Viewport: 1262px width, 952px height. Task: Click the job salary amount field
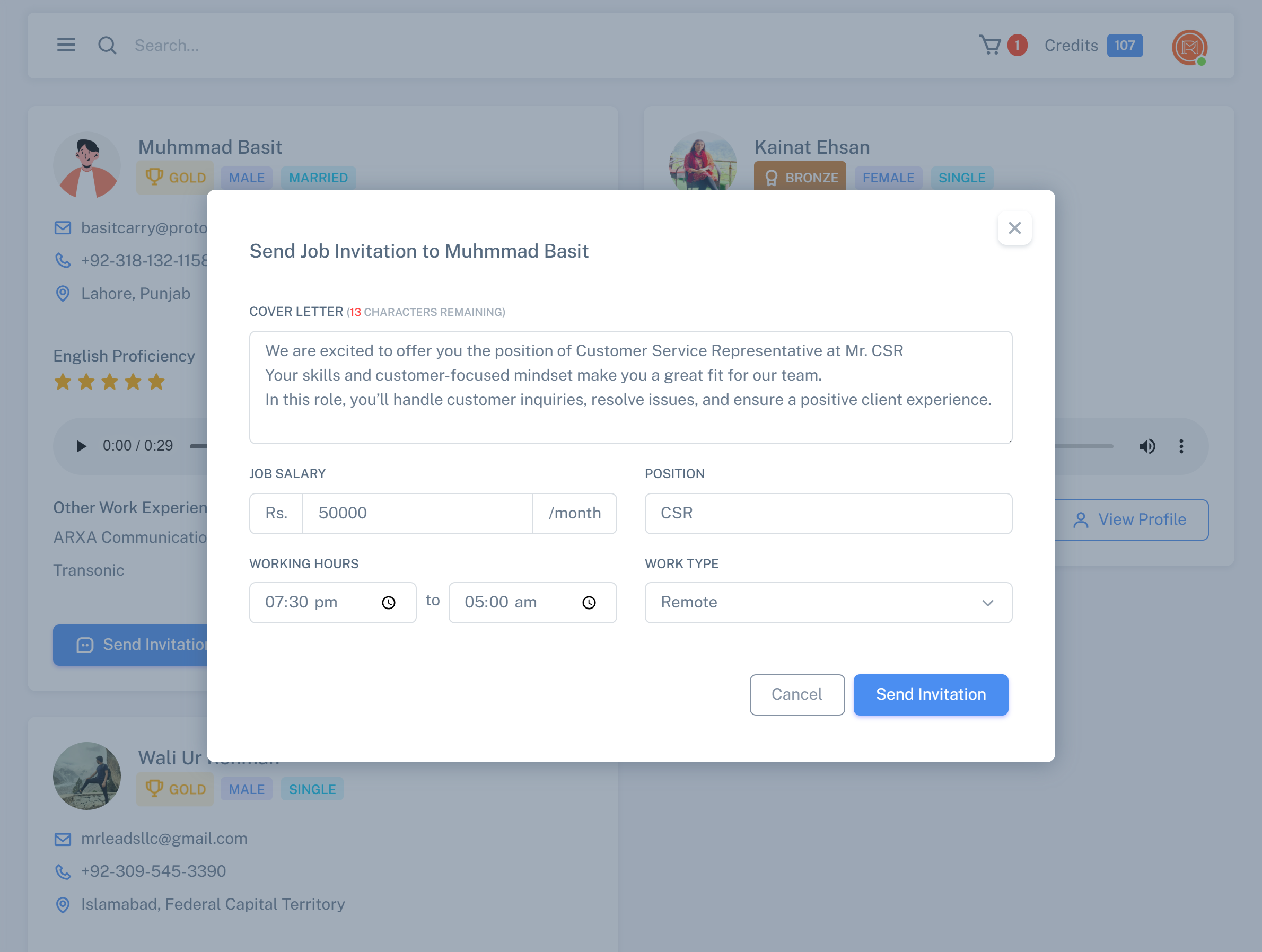(417, 513)
